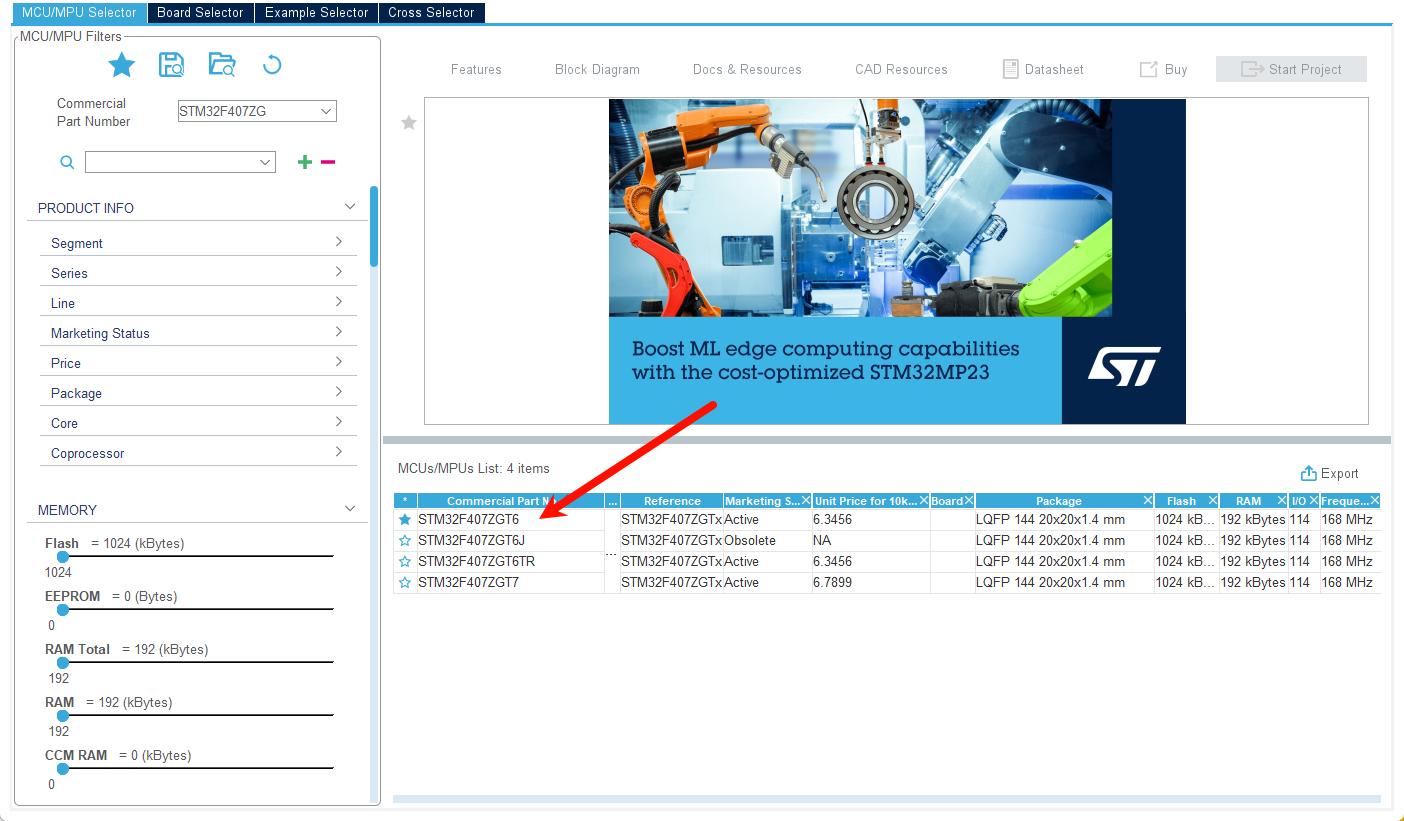Open Commercial Part Number dropdown

326,112
